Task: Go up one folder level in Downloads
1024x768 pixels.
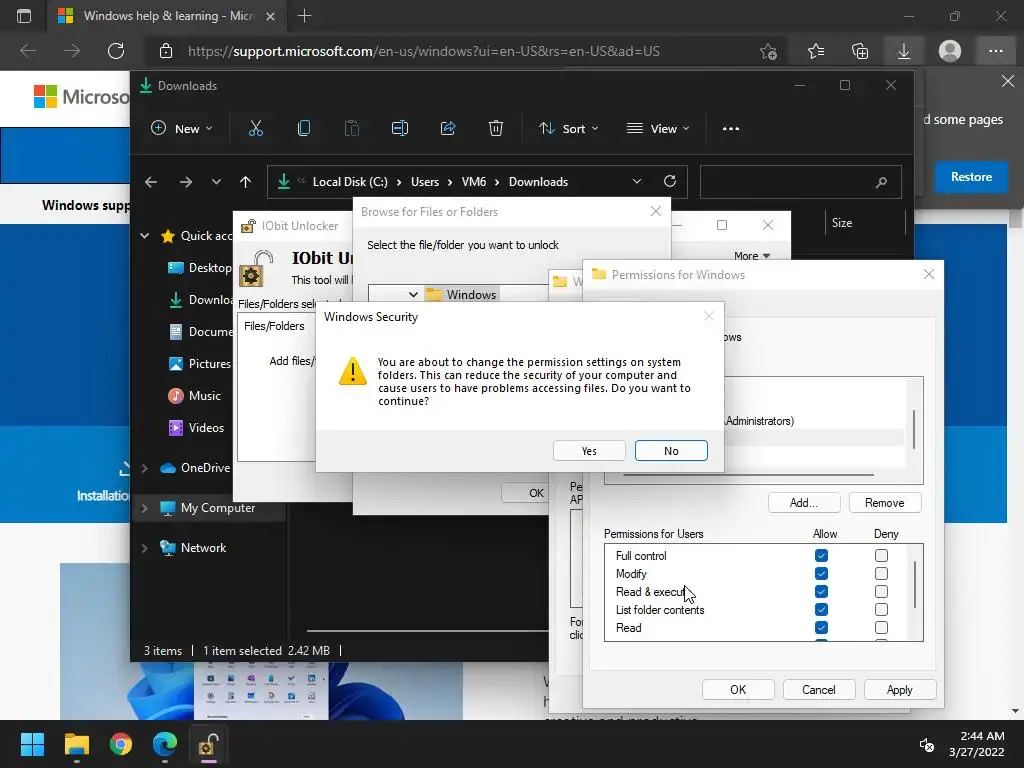Action: tap(246, 182)
